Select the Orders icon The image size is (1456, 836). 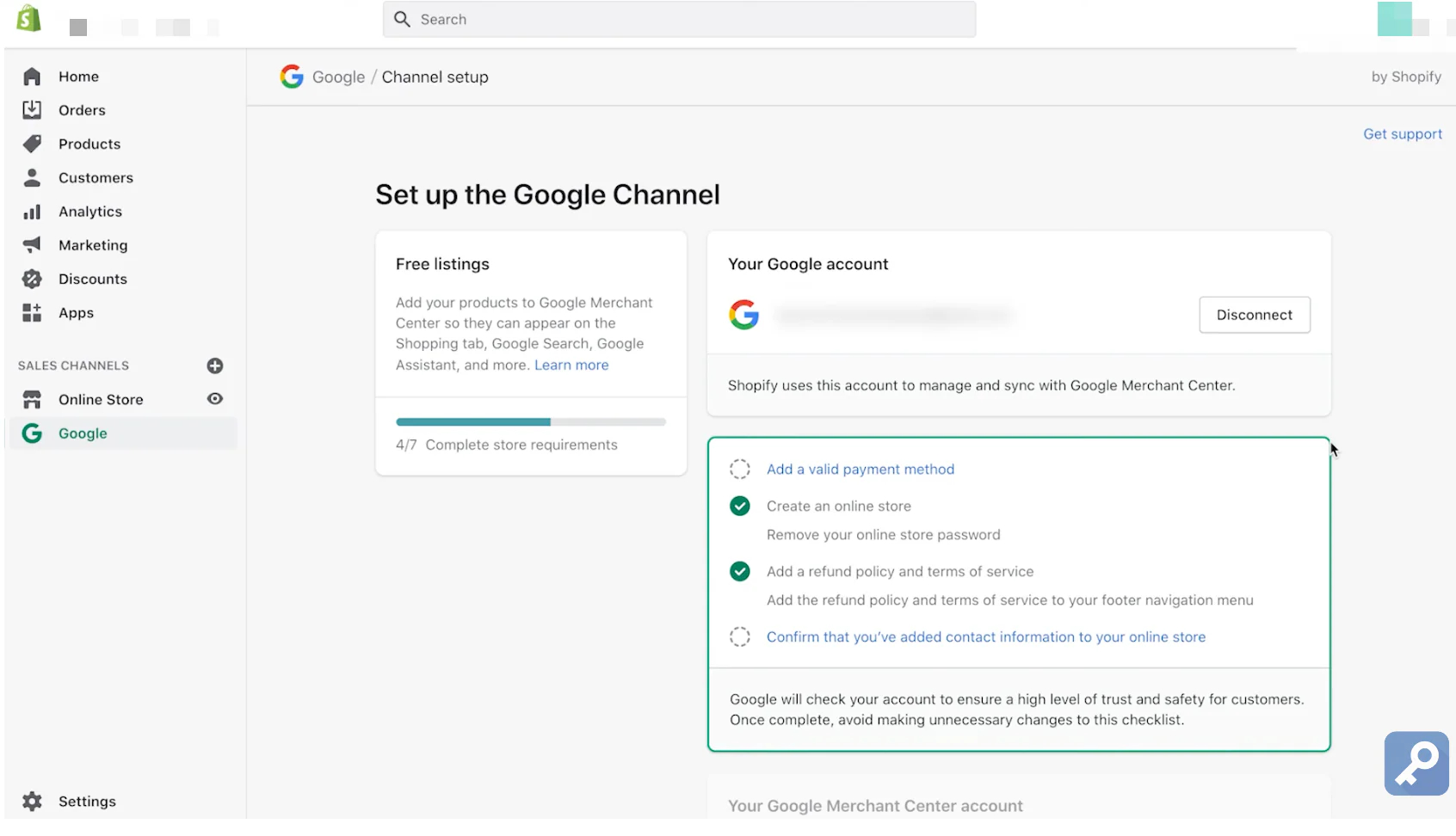[32, 109]
